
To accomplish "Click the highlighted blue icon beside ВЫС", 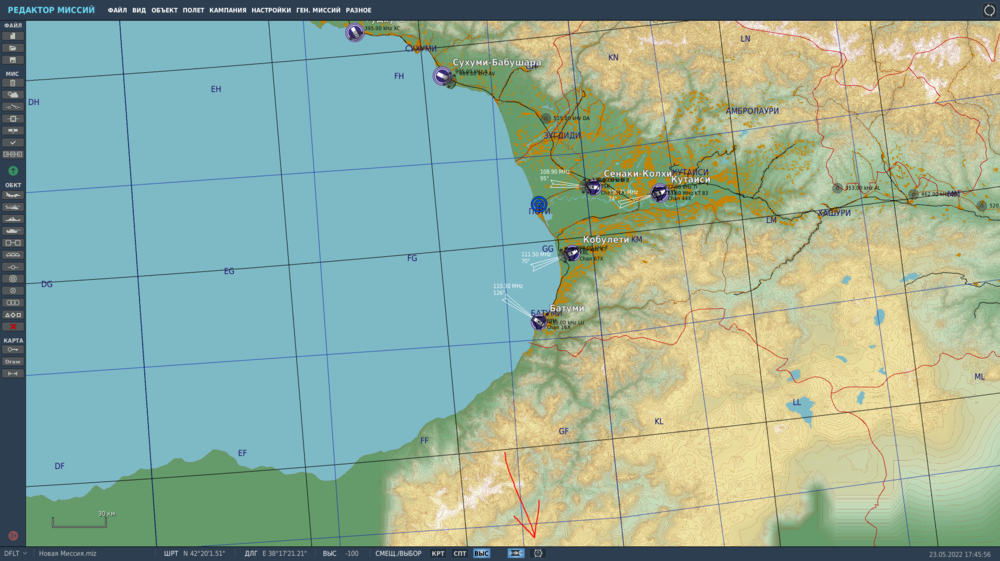I will point(516,553).
